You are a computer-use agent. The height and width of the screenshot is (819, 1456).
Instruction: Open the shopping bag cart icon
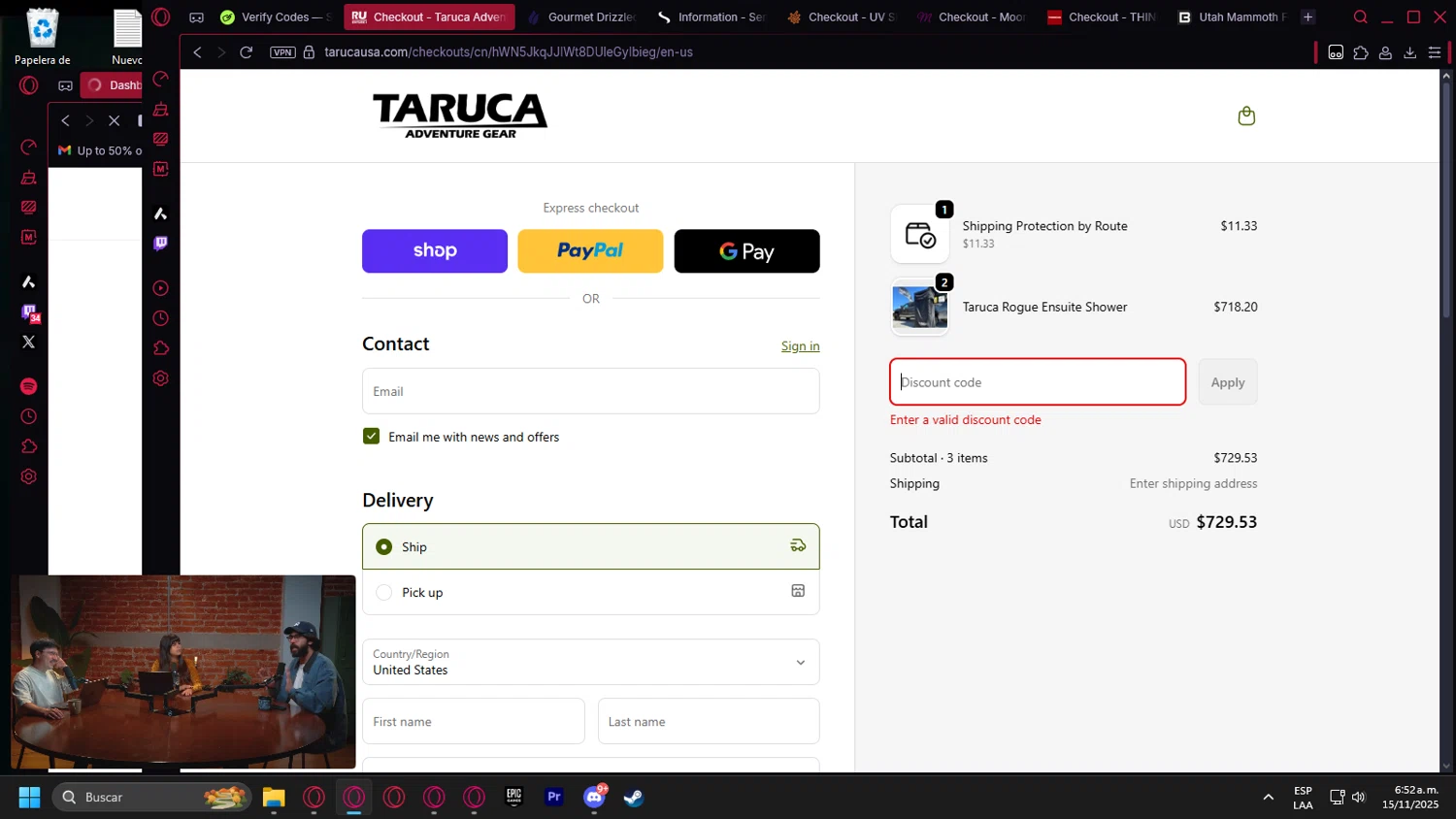pos(1246,116)
